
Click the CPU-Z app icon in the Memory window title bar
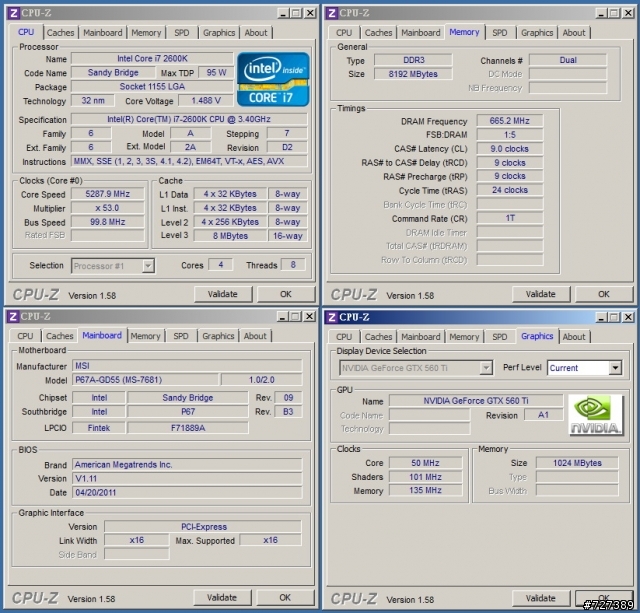[331, 13]
